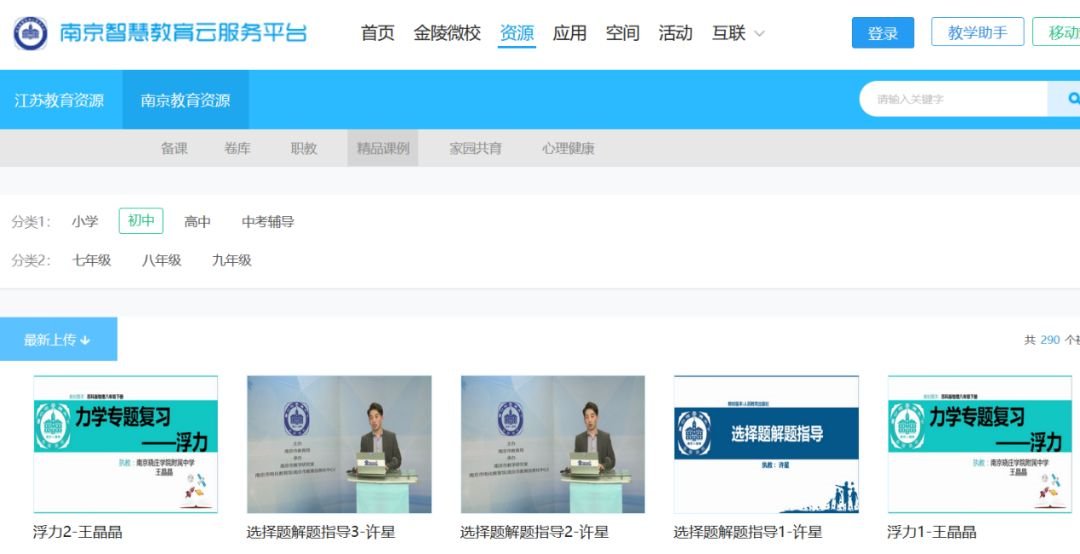
Task: Open the 卷库 tab
Action: coord(237,148)
